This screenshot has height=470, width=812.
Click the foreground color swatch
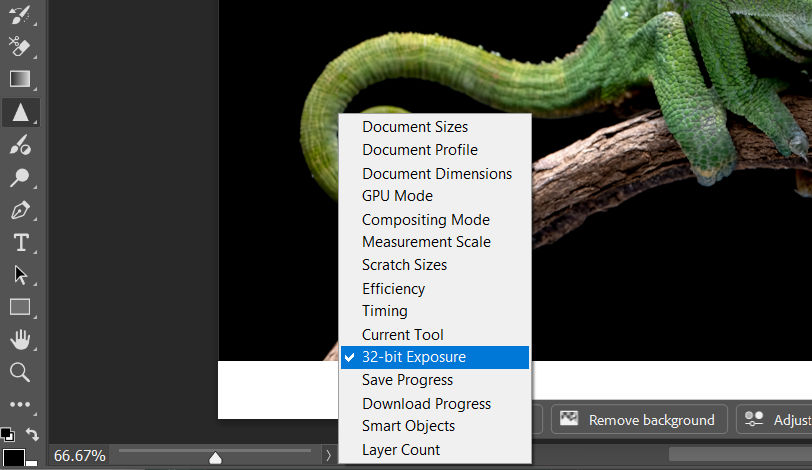tap(13, 458)
